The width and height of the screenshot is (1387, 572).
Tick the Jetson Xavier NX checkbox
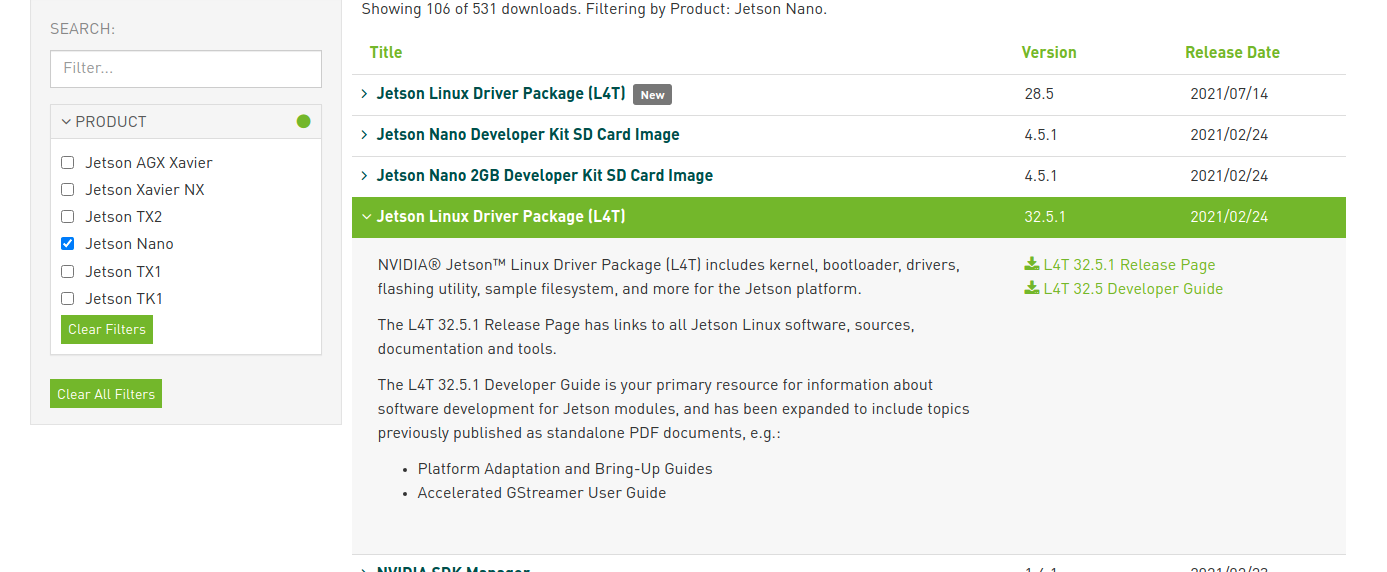coord(68,190)
